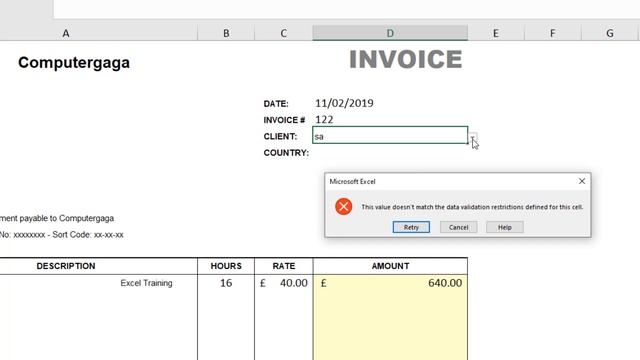This screenshot has height=360, width=640.
Task: Select column G header
Action: [610, 33]
